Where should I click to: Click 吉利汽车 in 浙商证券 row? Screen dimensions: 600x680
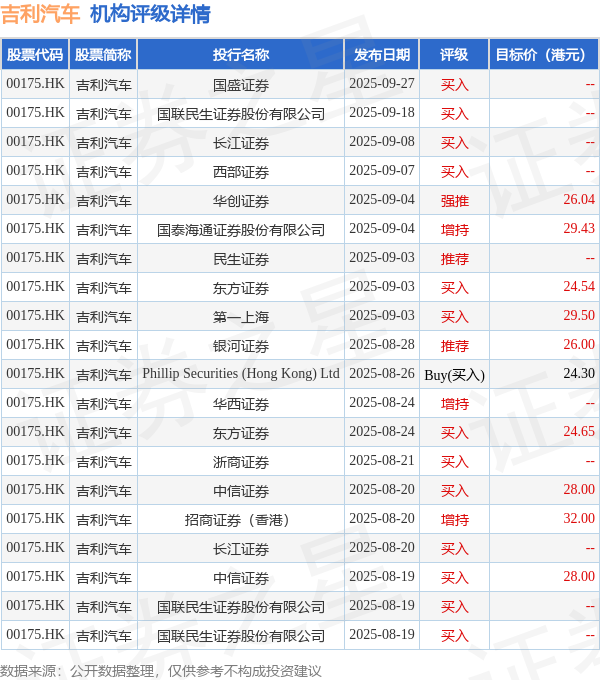point(104,462)
